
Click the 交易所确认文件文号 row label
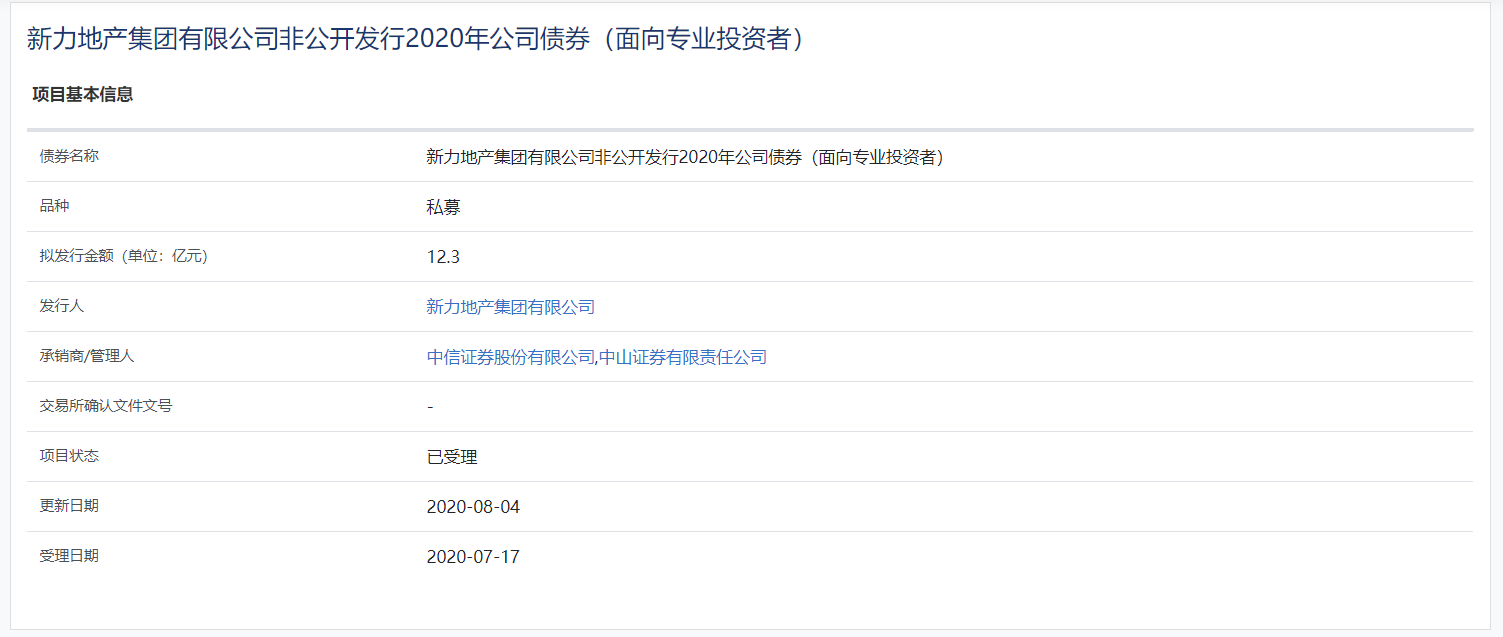pyautogui.click(x=106, y=406)
